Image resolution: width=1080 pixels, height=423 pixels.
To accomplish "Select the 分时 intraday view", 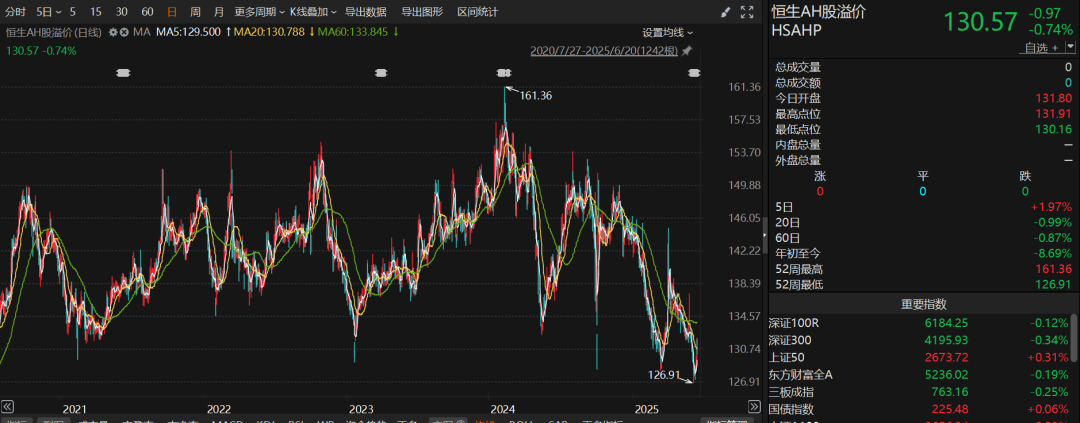I will pyautogui.click(x=16, y=12).
